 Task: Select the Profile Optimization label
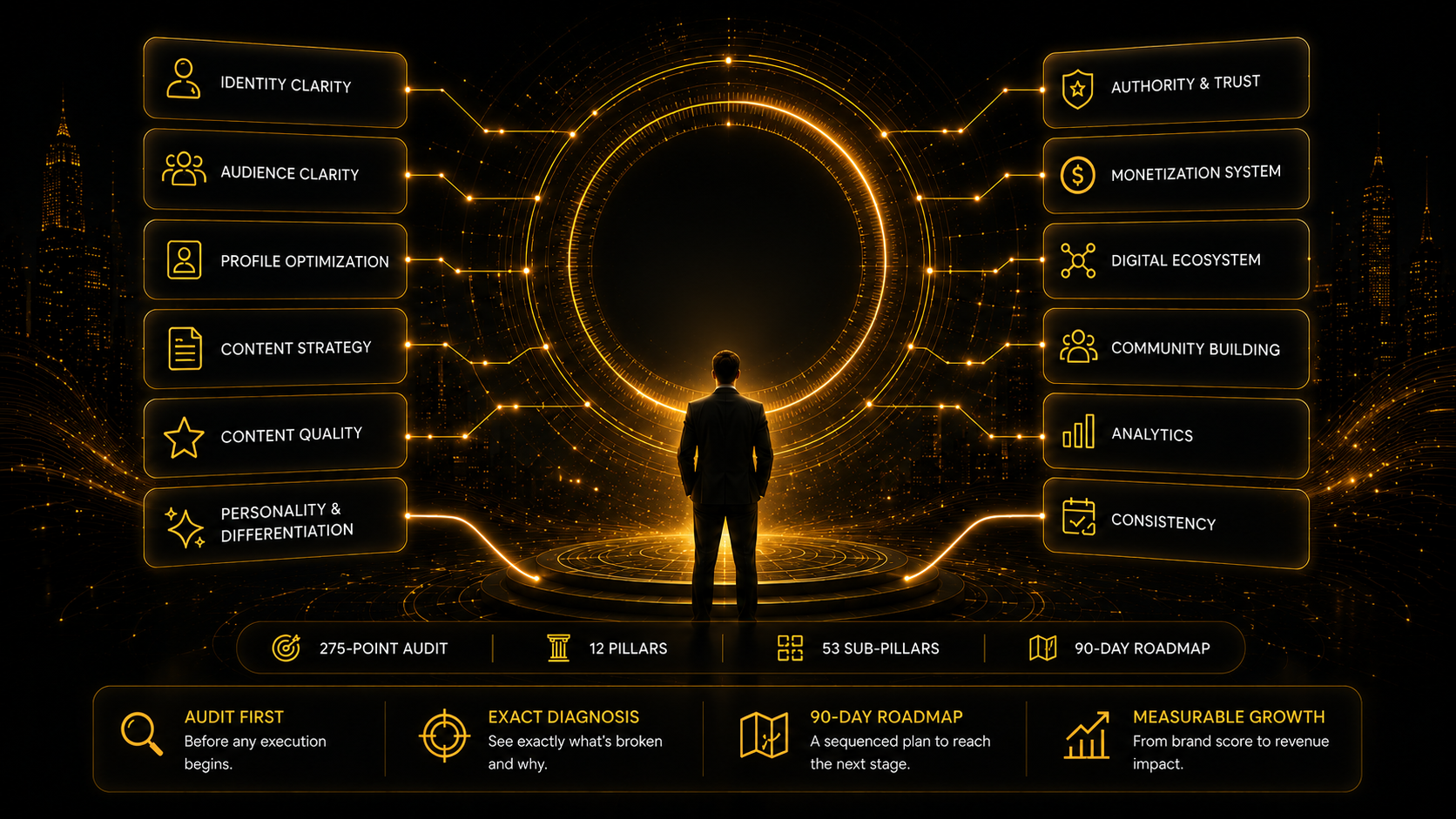point(305,261)
